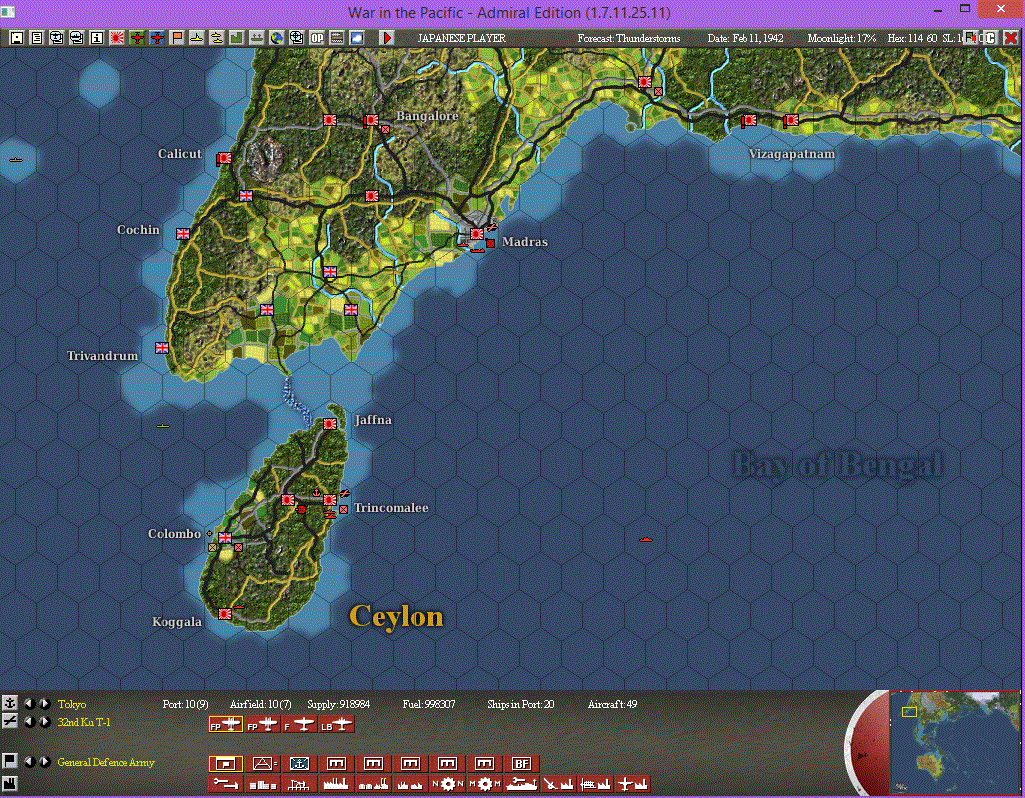Click the red X exit icon in toolbar
Screen dimensions: 1025x798
(x=1010, y=38)
